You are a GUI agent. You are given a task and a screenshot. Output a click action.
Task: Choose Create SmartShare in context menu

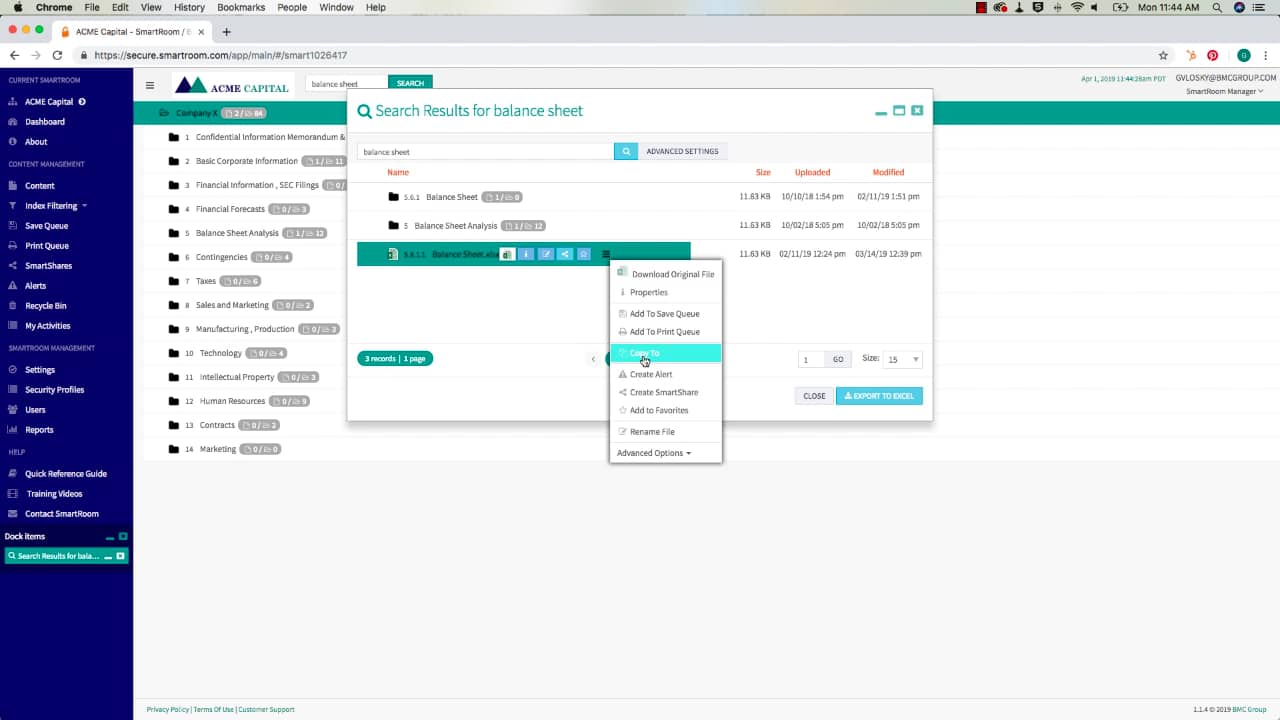(x=666, y=392)
